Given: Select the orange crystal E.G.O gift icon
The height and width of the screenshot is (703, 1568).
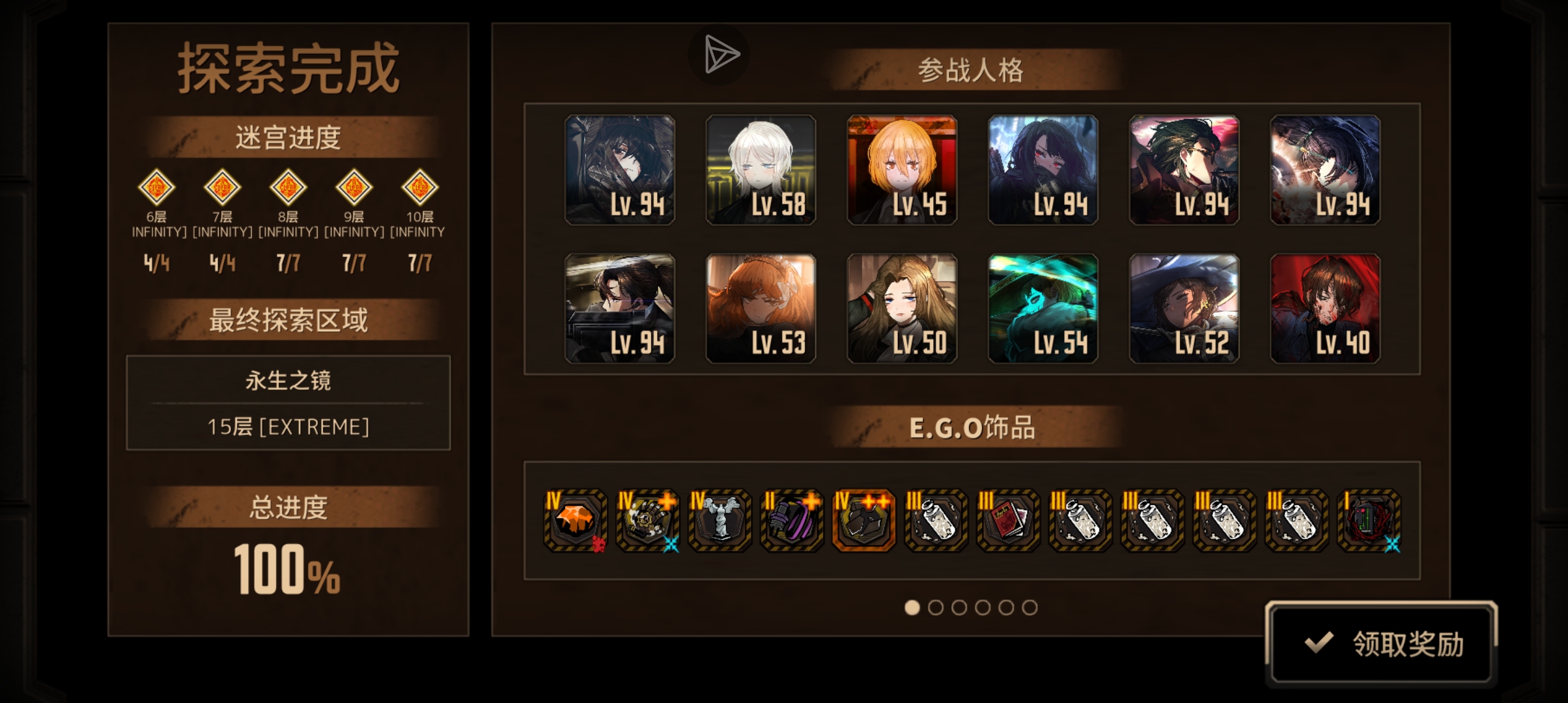Looking at the screenshot, I should tap(575, 521).
